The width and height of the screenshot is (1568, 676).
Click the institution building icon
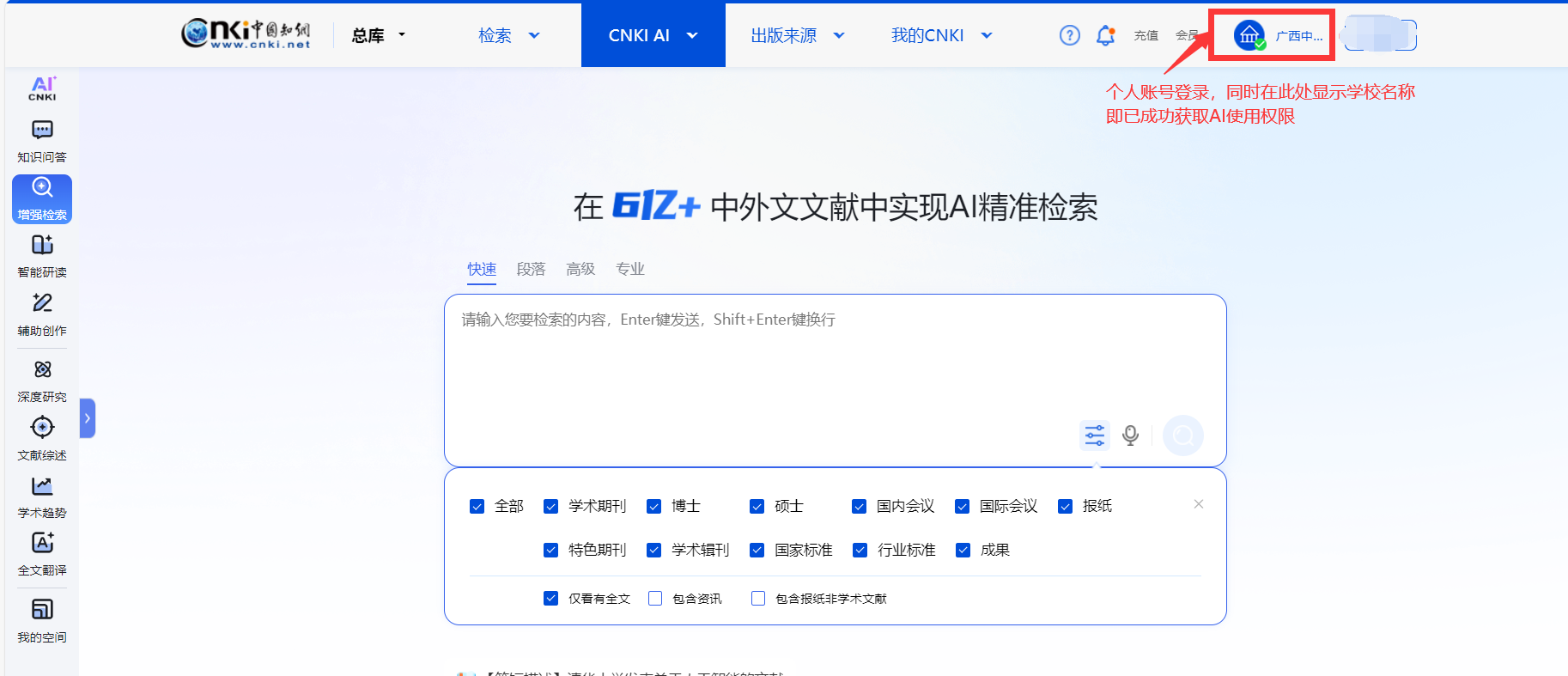(1249, 35)
